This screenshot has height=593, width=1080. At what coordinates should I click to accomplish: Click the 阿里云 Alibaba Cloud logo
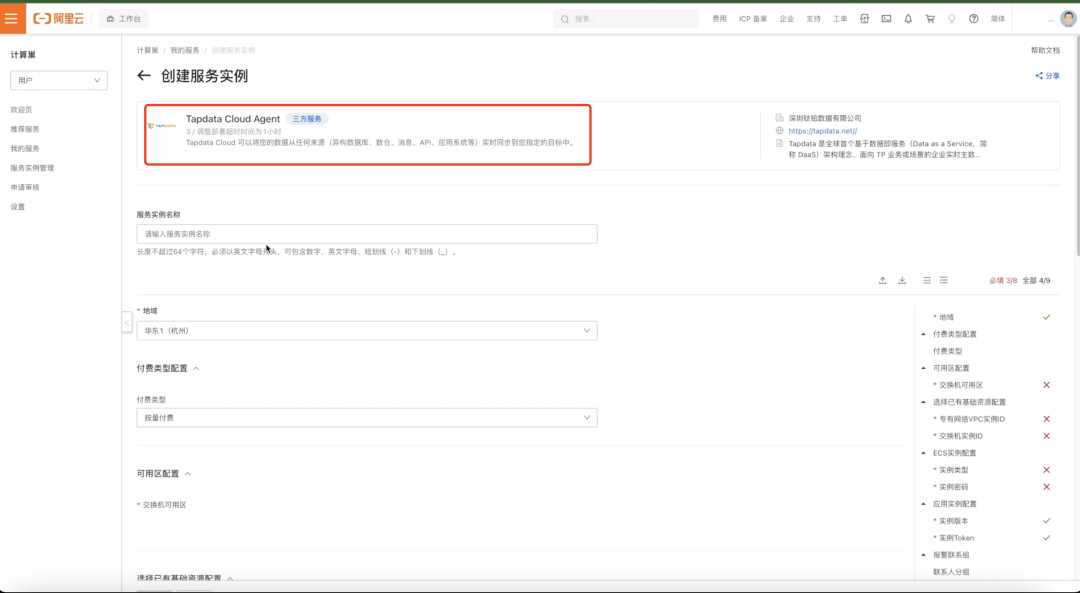59,19
